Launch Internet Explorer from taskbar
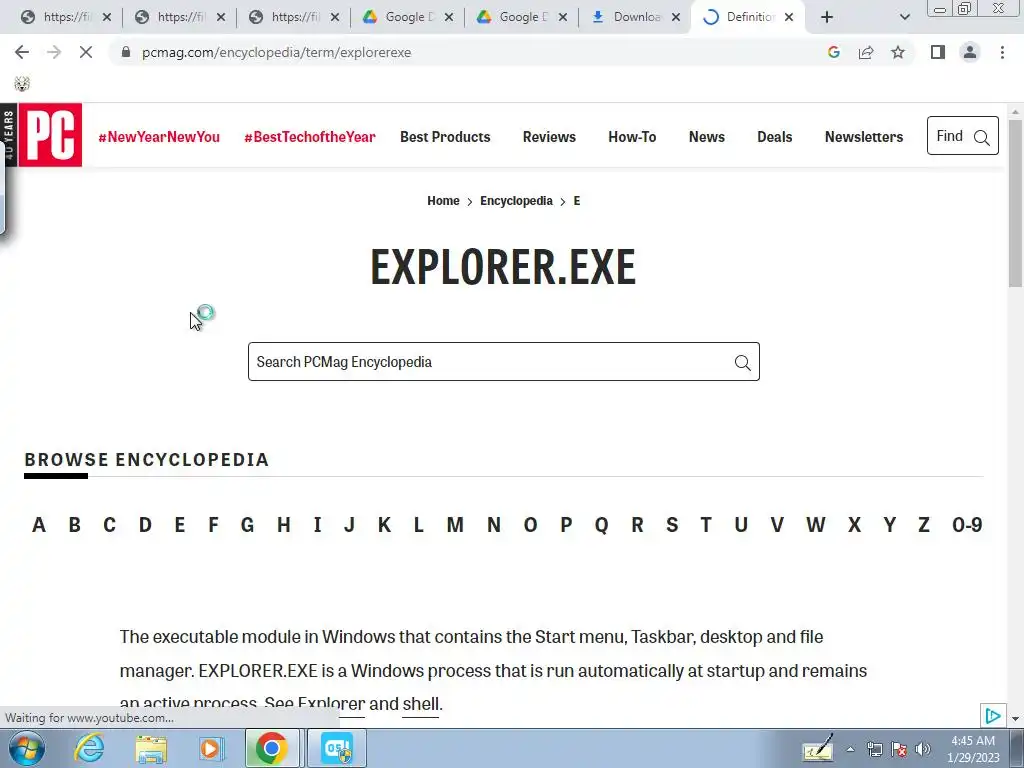This screenshot has height=768, width=1024. click(x=89, y=748)
